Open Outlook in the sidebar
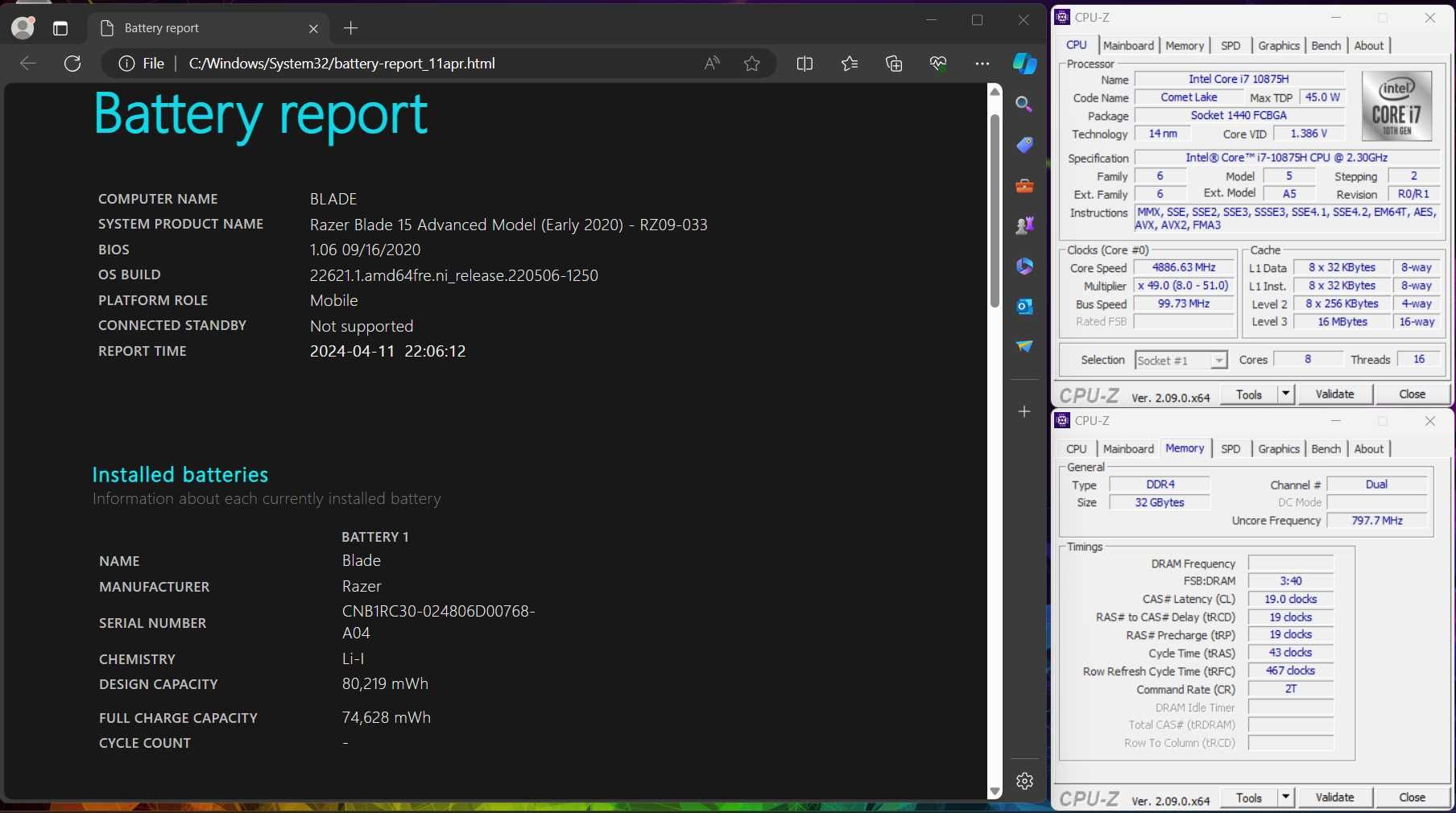This screenshot has height=813, width=1456. [1024, 306]
